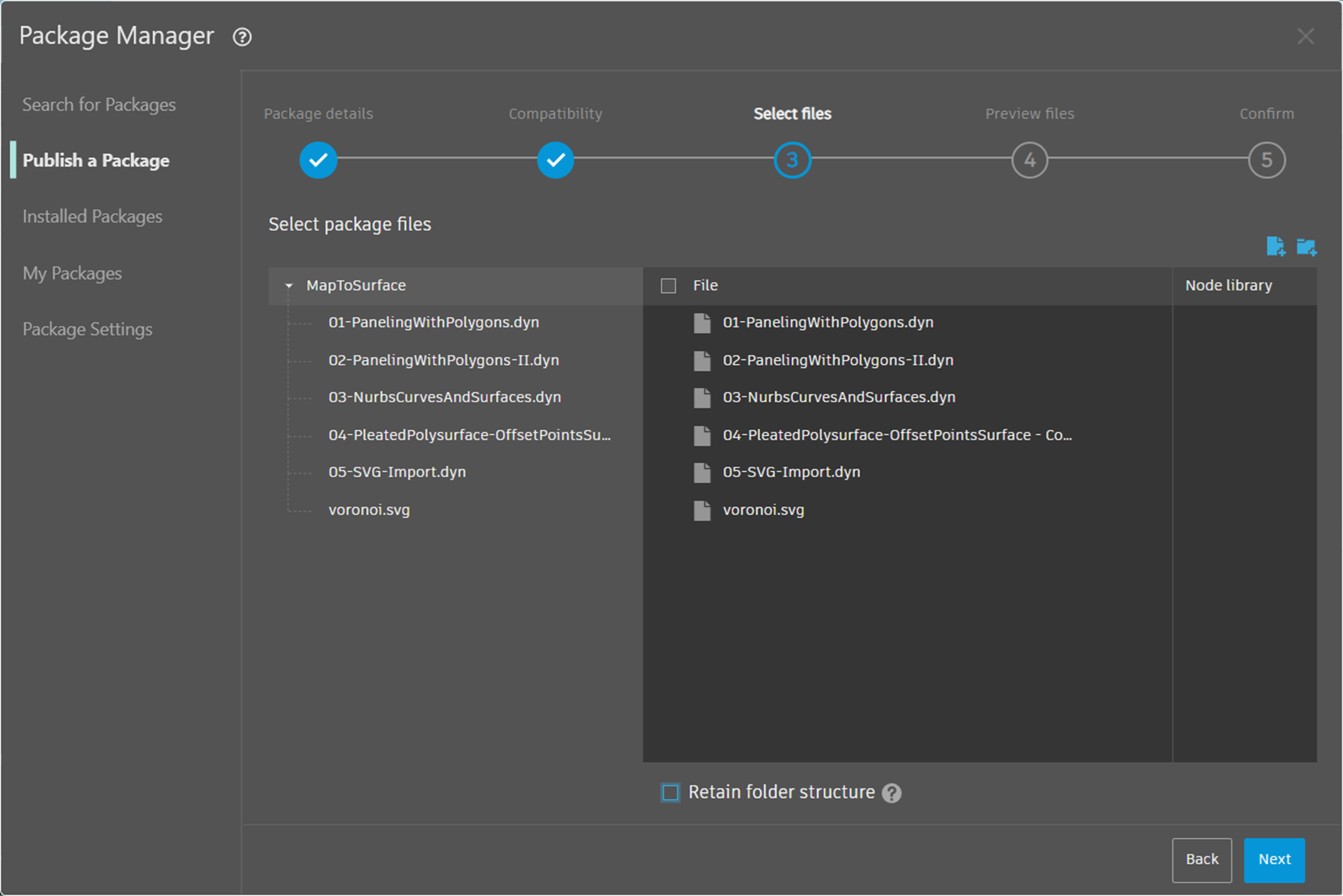This screenshot has height=896, width=1343.
Task: Click file icon beside voronoi.svg in list
Action: (x=702, y=510)
